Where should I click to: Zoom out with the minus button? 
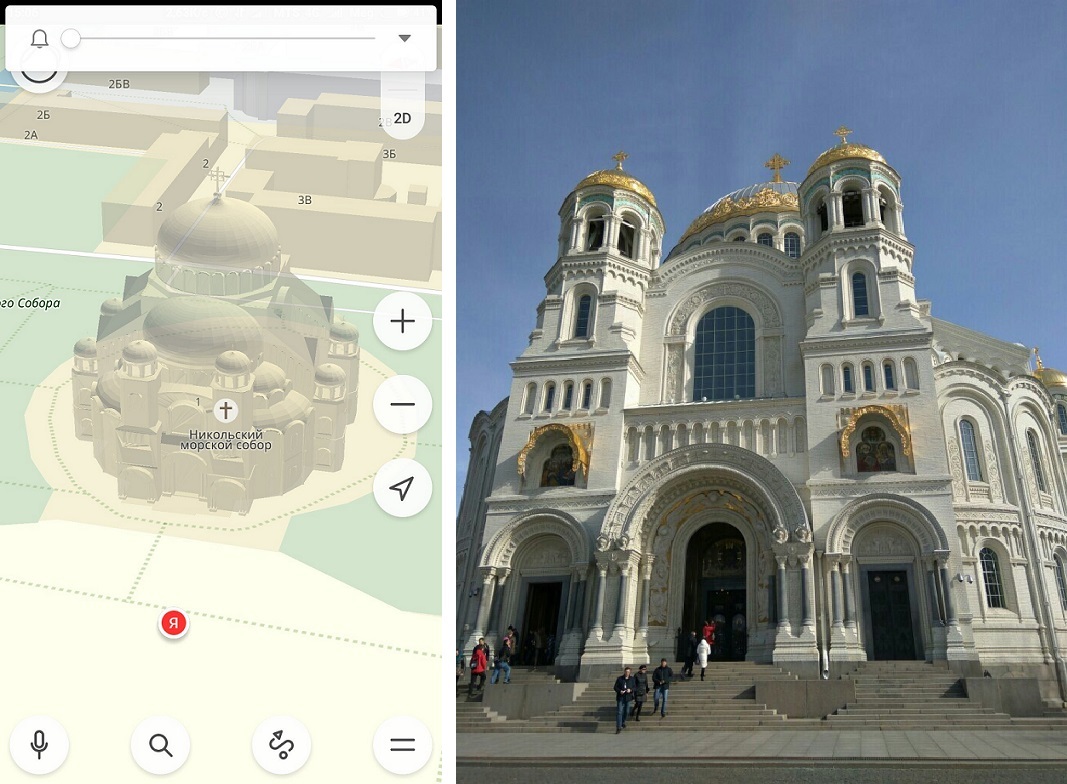402,404
